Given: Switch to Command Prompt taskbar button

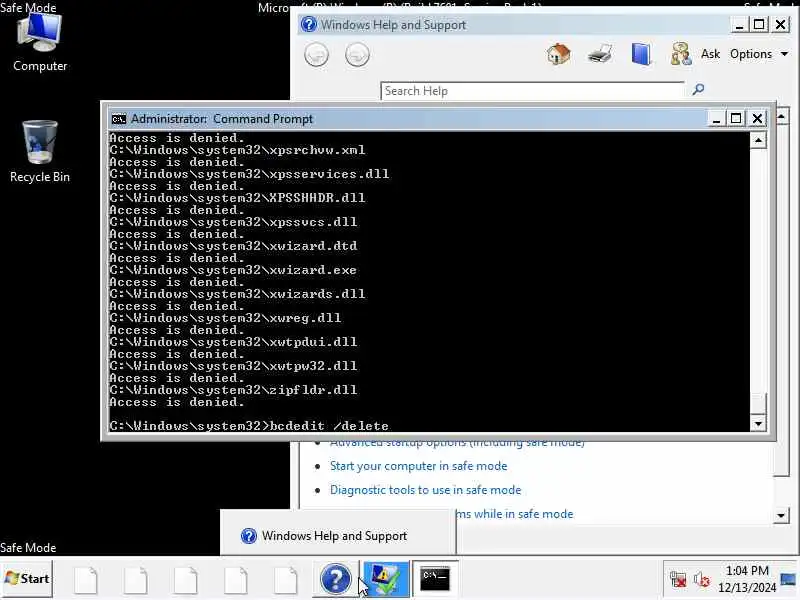Looking at the screenshot, I should click(435, 579).
